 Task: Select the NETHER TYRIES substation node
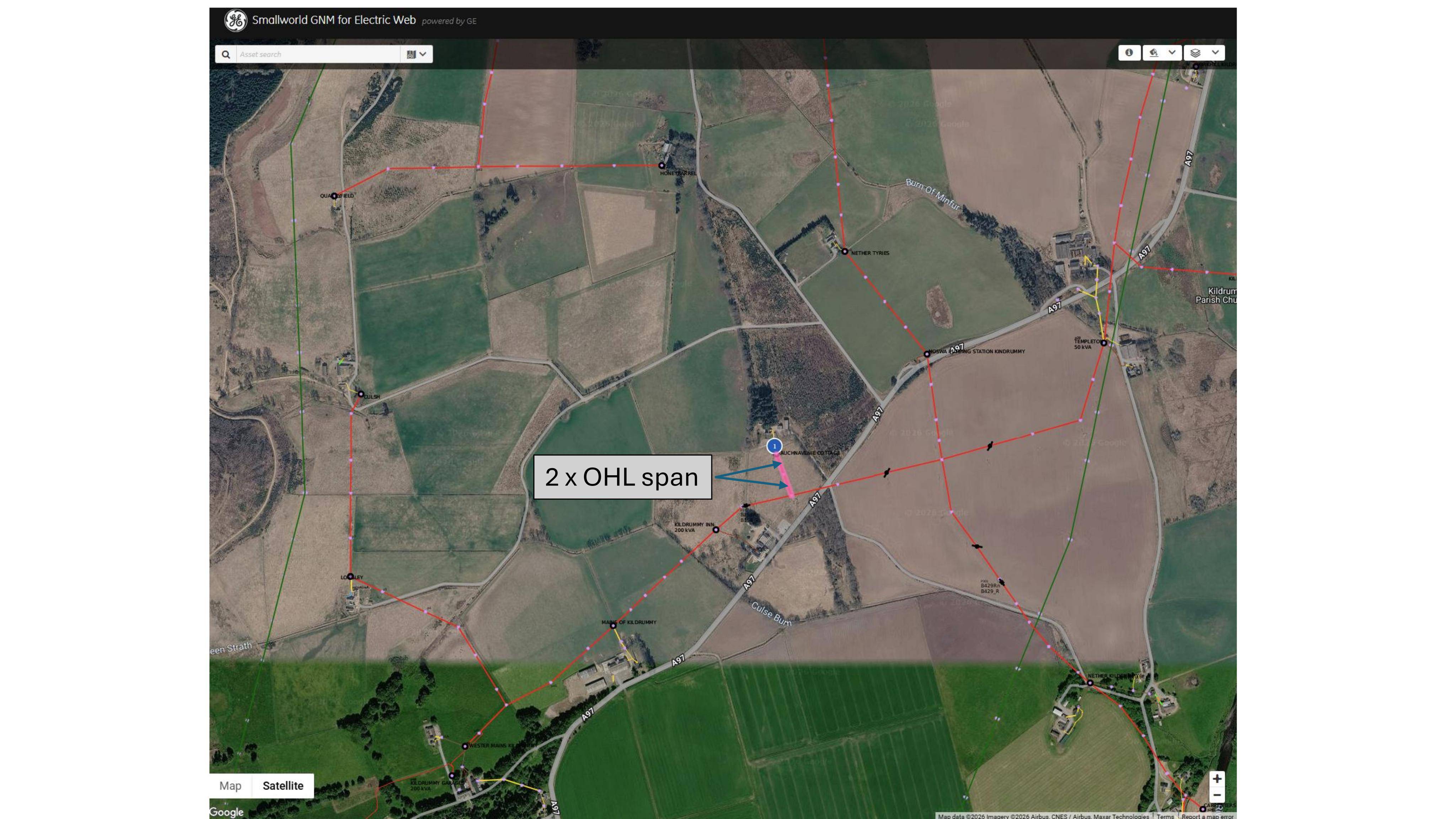pyautogui.click(x=845, y=252)
